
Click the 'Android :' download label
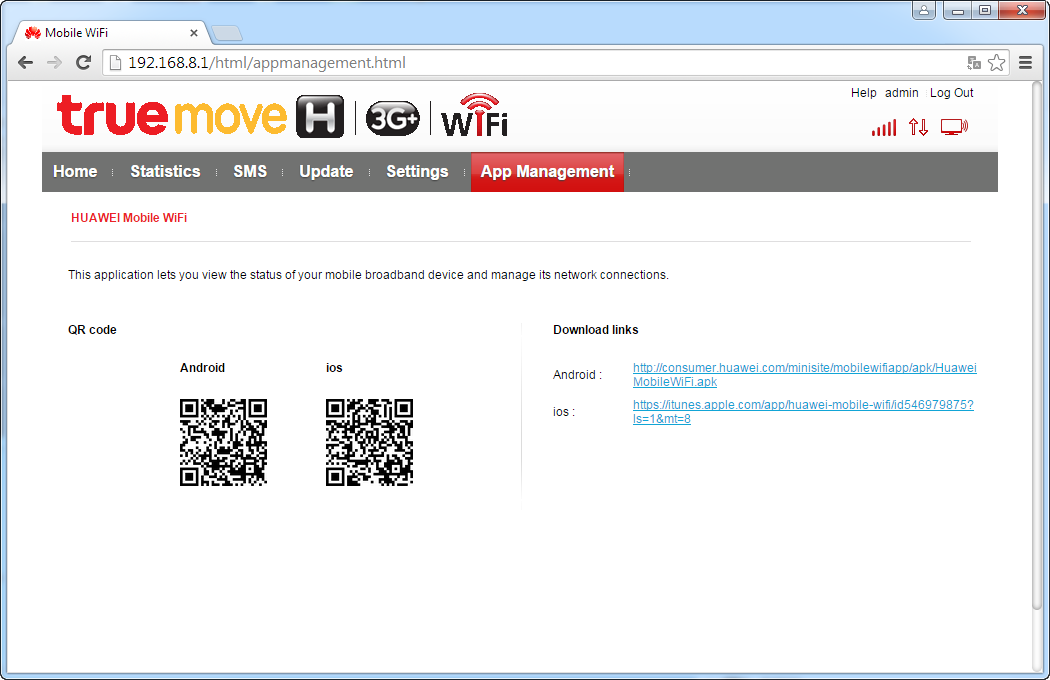pos(577,375)
